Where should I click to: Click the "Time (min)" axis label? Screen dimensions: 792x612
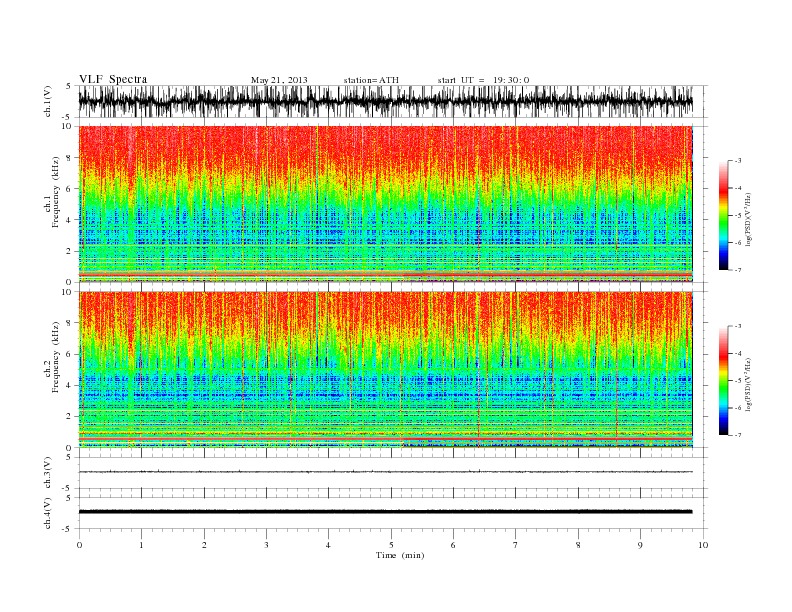point(400,555)
